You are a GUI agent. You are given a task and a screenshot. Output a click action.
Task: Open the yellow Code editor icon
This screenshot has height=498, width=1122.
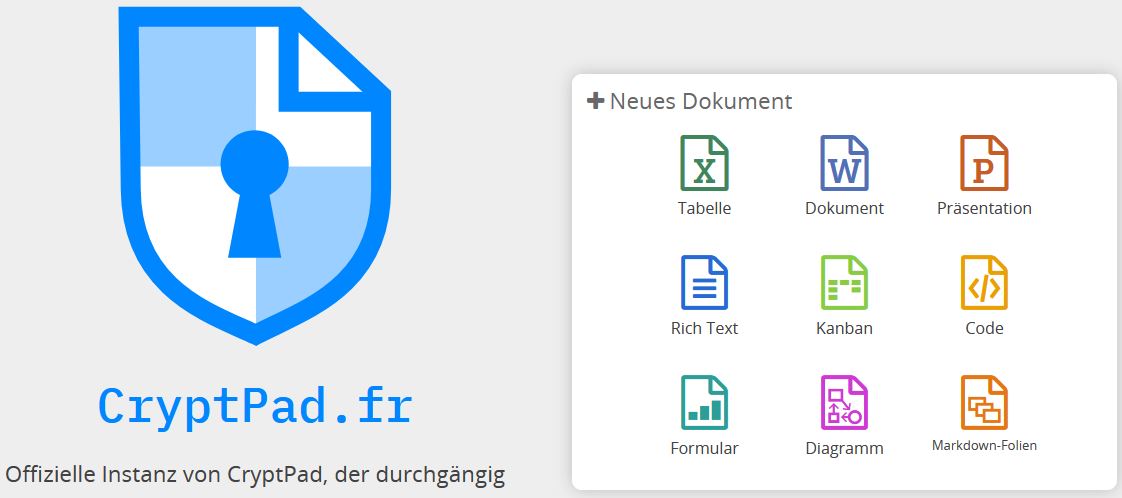984,283
